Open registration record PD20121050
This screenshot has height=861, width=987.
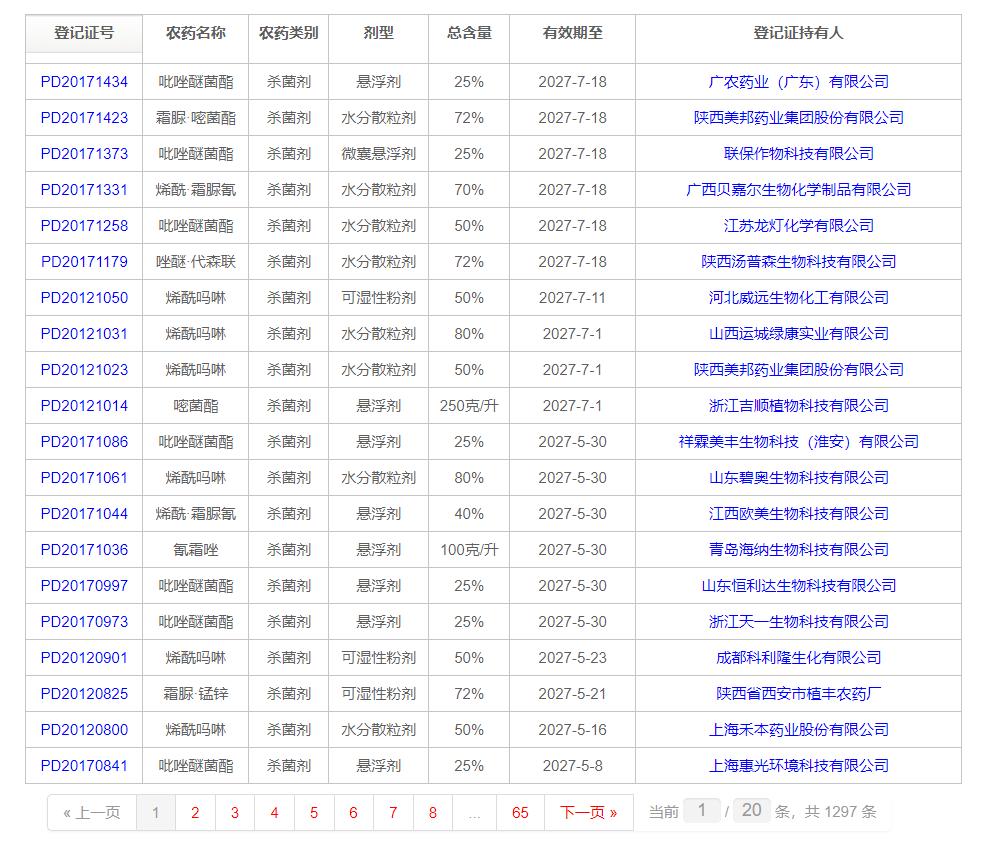pyautogui.click(x=81, y=298)
